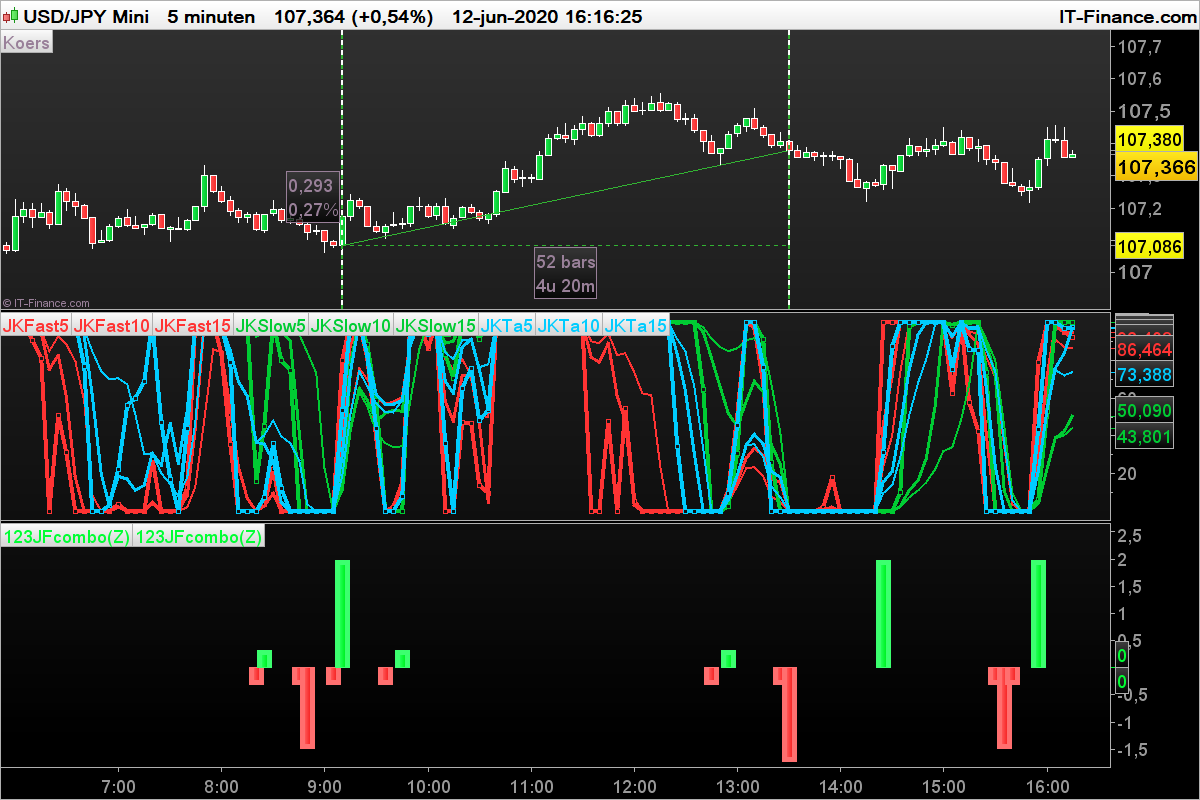Click the red 86,464 indicator value
This screenshot has width=1200, height=800.
(x=1144, y=351)
